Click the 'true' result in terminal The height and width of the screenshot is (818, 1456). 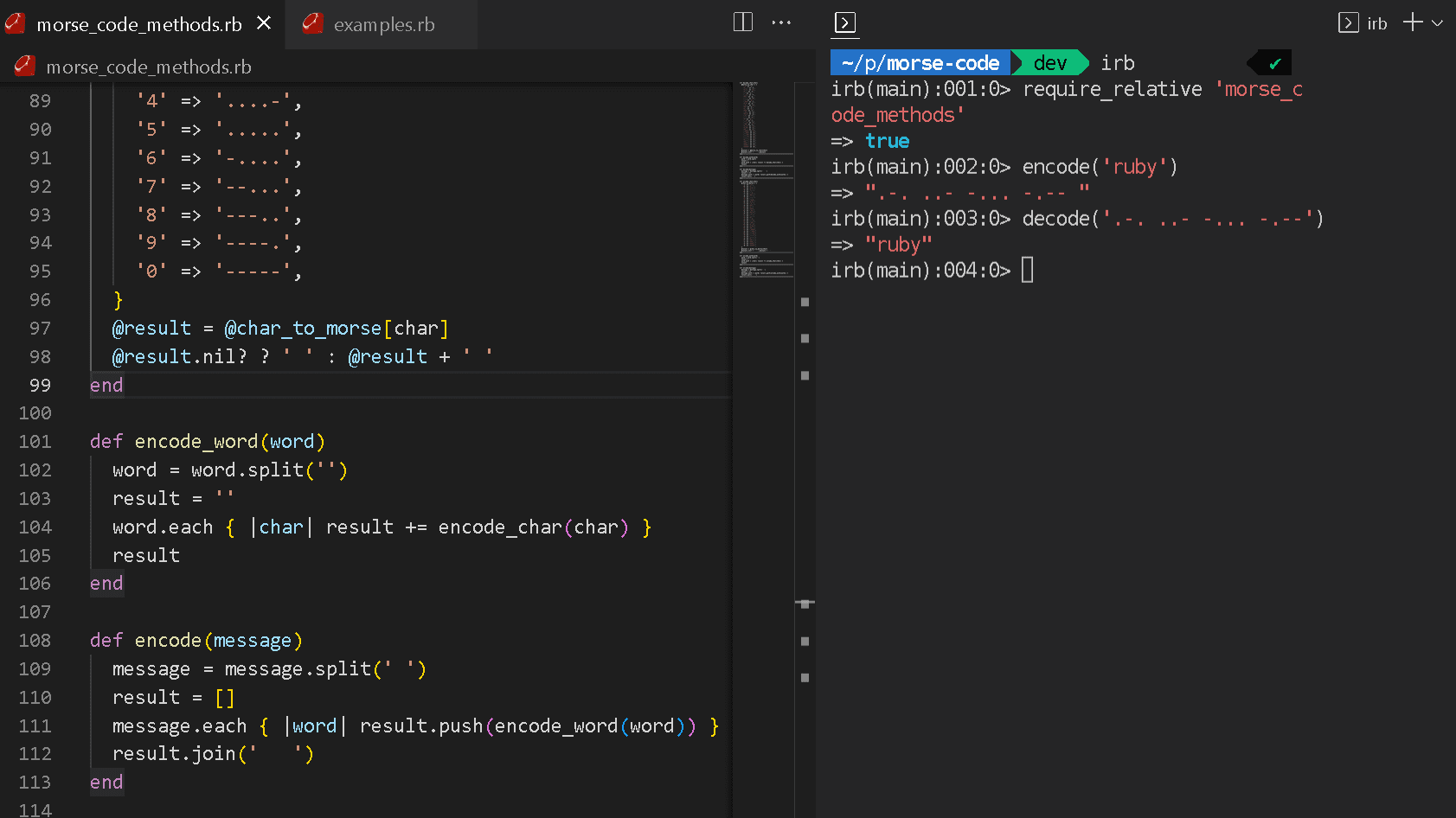click(x=888, y=141)
